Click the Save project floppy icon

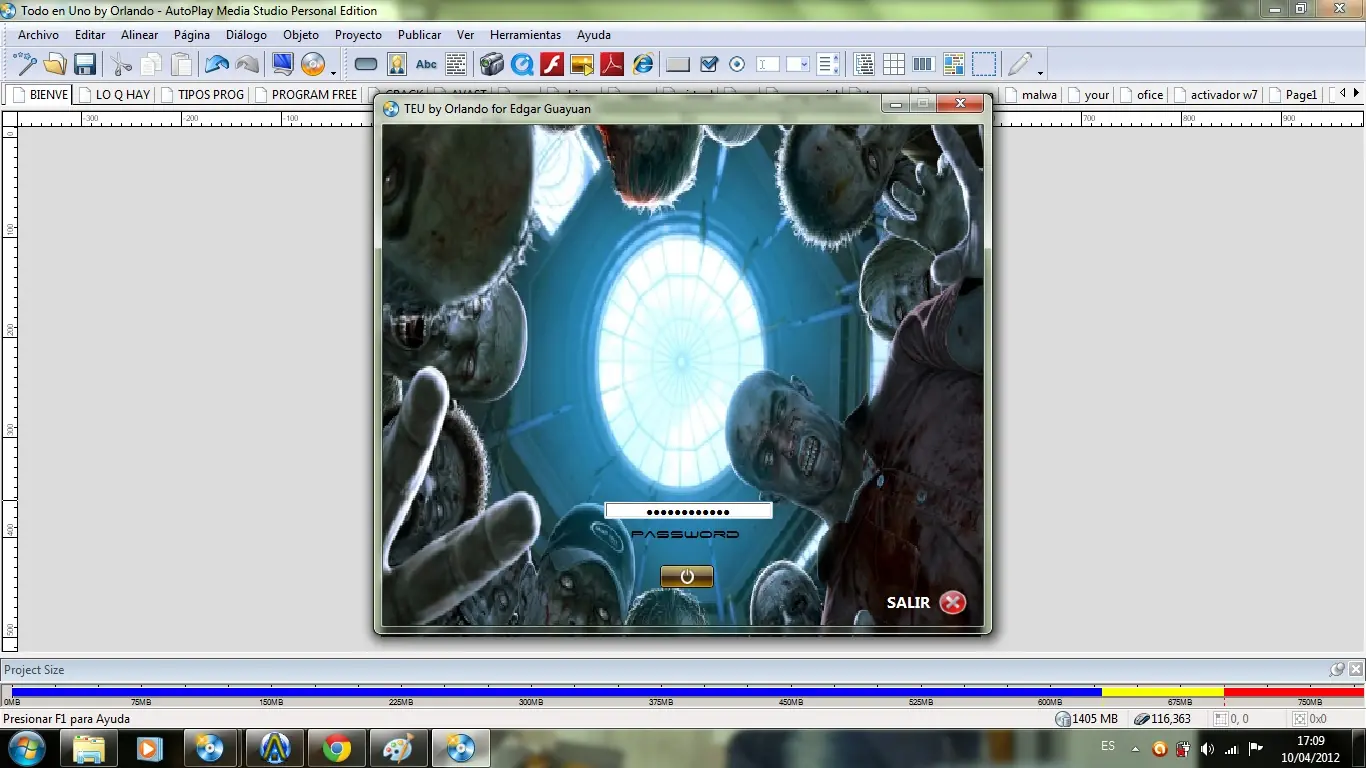[x=85, y=65]
